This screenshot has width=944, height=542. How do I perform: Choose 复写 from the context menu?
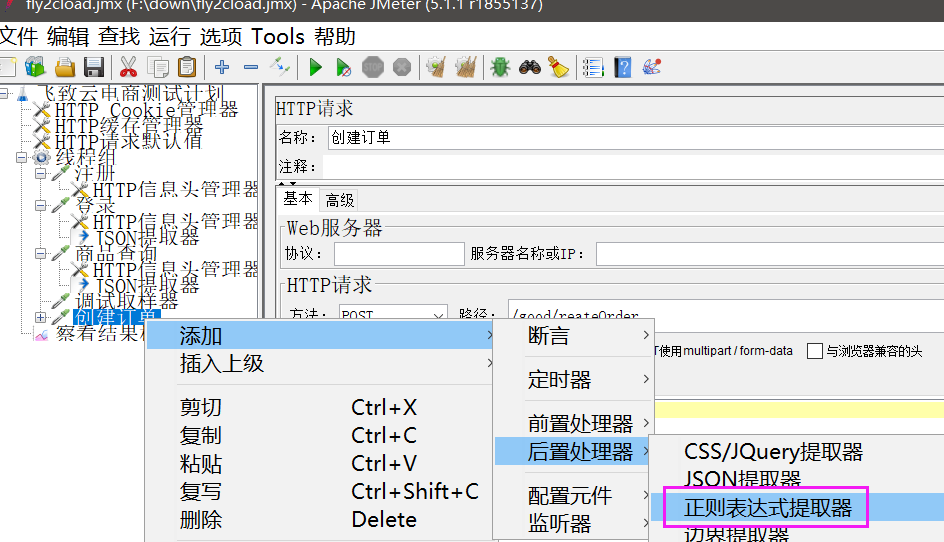click(320, 491)
